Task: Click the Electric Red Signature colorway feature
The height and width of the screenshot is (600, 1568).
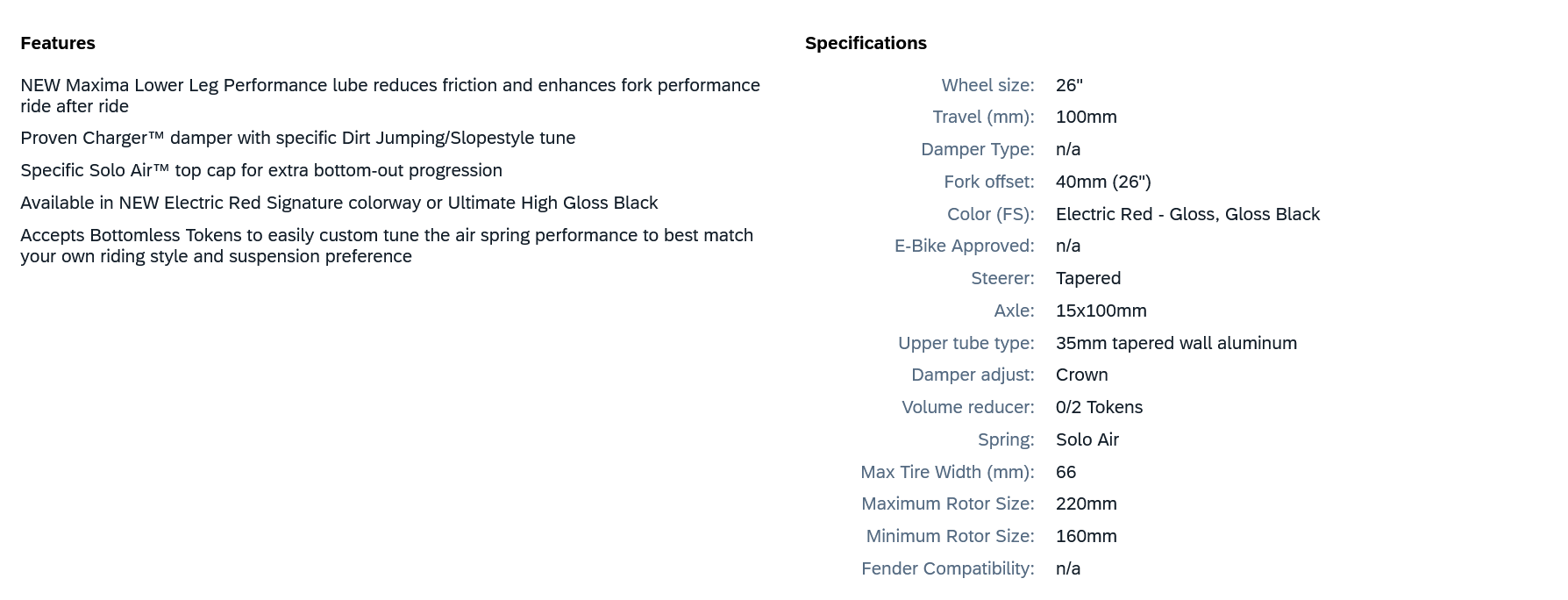Action: click(x=339, y=203)
